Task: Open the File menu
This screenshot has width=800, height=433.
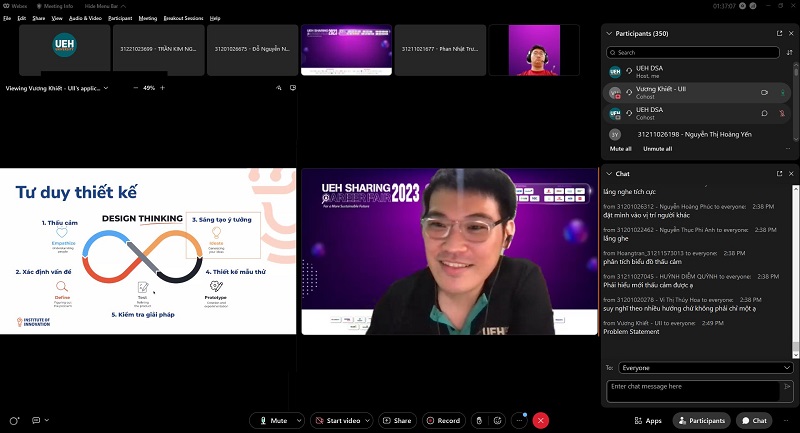Action: point(7,18)
